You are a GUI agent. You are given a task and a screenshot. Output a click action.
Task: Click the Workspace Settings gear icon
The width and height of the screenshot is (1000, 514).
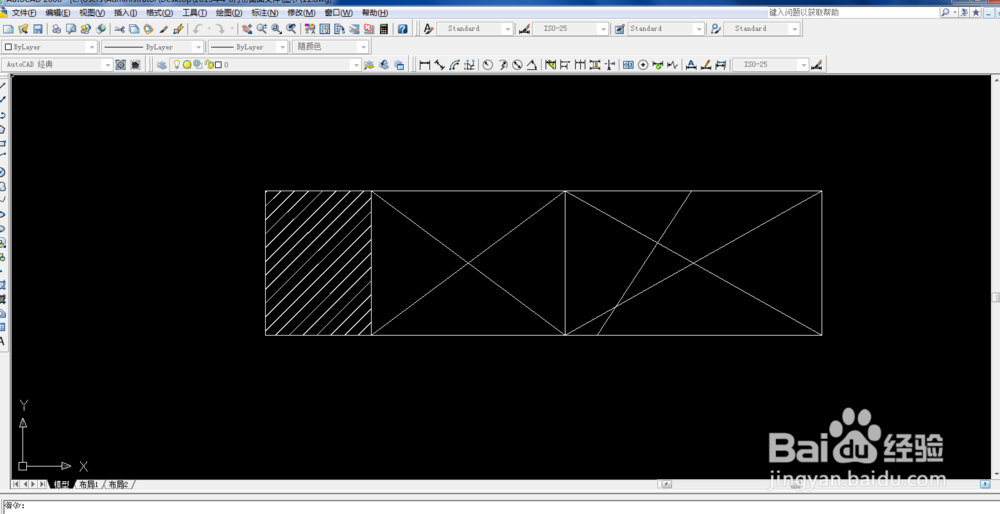(x=121, y=64)
